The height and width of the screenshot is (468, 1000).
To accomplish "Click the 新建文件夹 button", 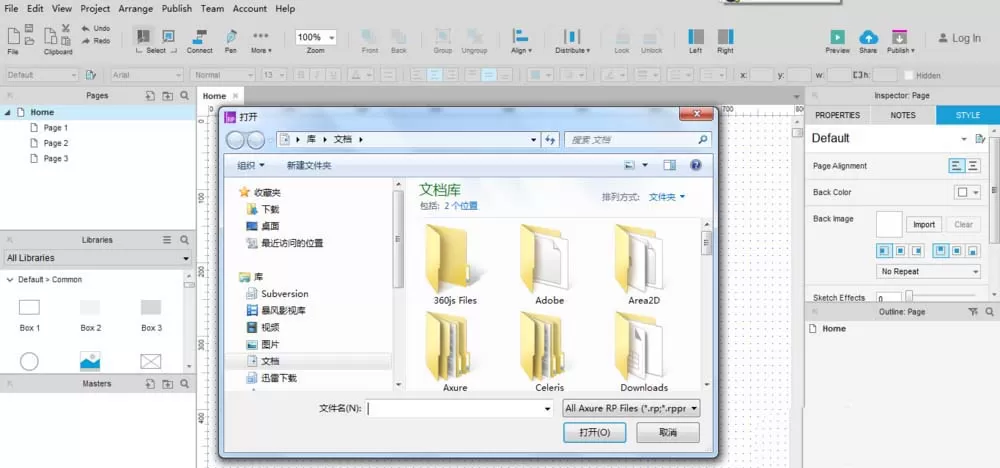I will click(x=309, y=165).
